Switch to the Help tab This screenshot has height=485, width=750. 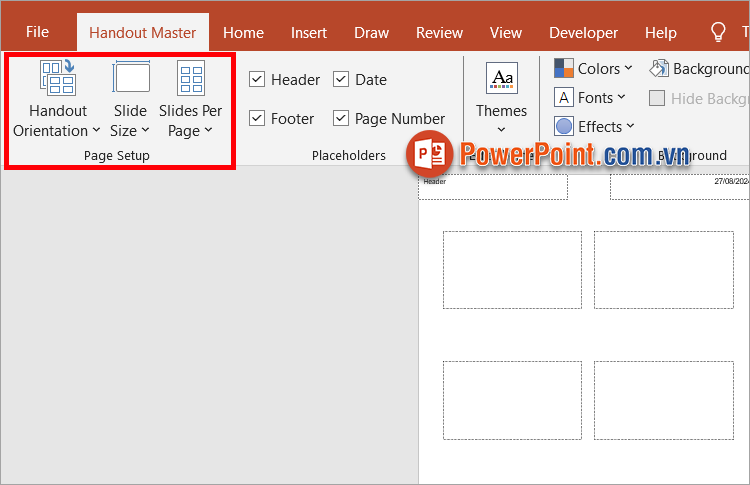[661, 33]
